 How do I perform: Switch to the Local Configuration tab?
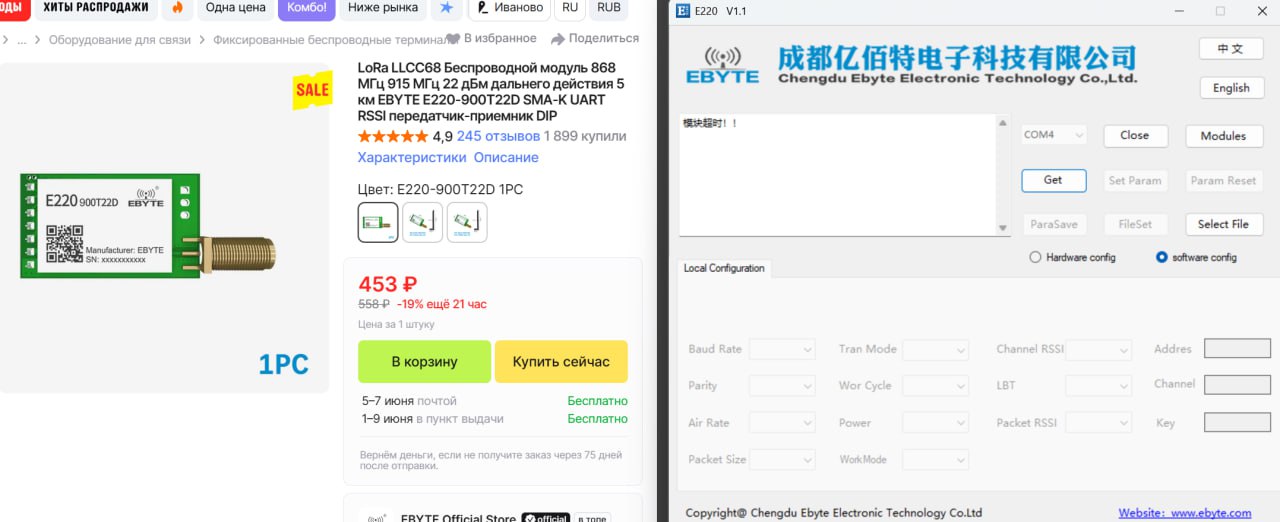pyautogui.click(x=724, y=268)
